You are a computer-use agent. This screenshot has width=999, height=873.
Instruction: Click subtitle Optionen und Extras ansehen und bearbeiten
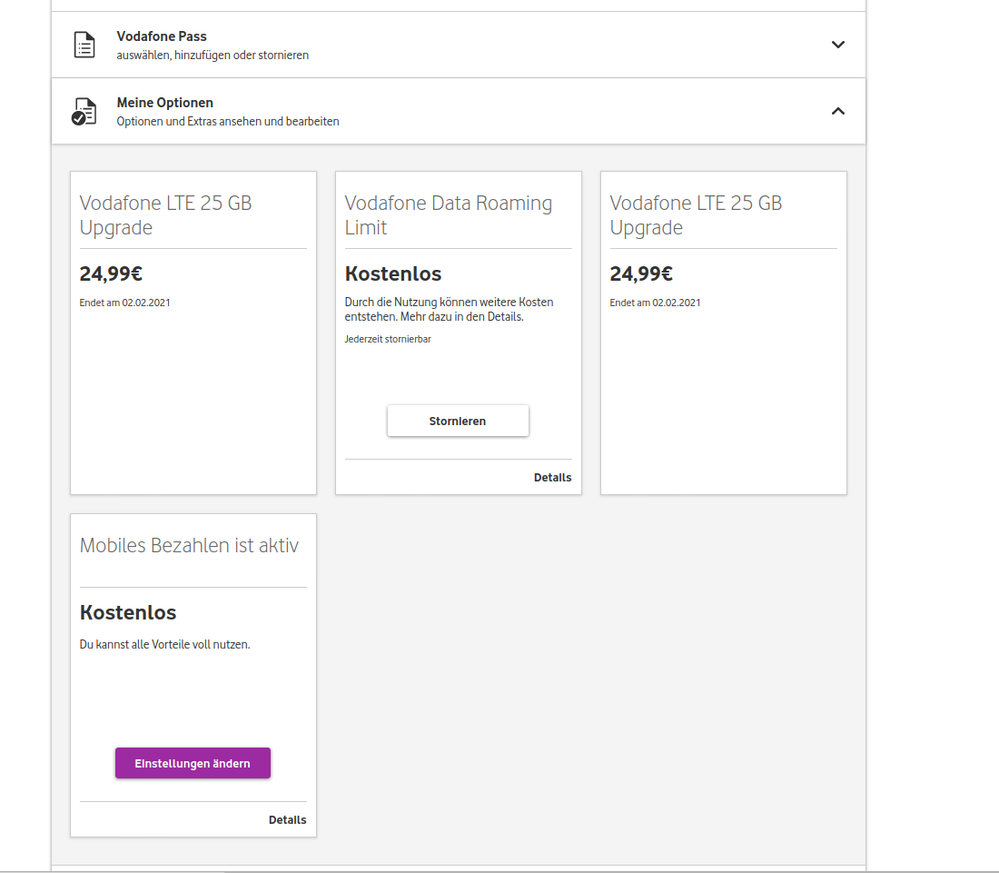pos(228,121)
